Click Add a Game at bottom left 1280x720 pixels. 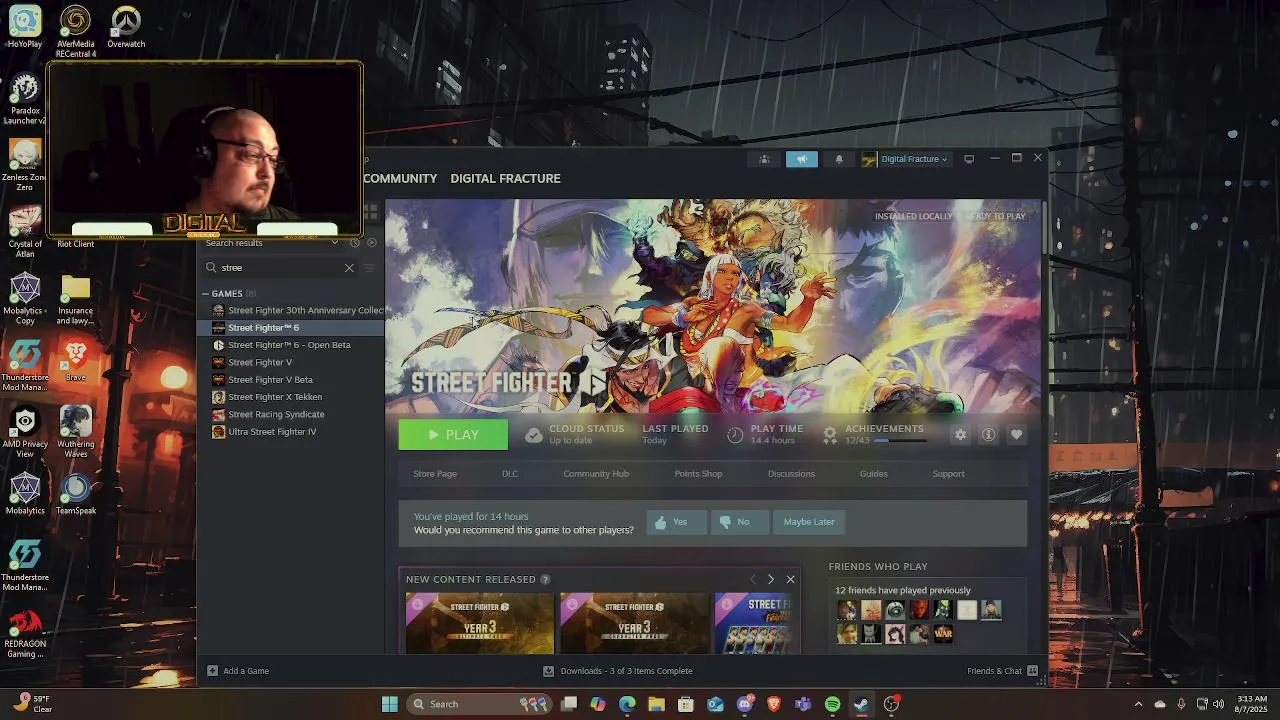point(238,671)
